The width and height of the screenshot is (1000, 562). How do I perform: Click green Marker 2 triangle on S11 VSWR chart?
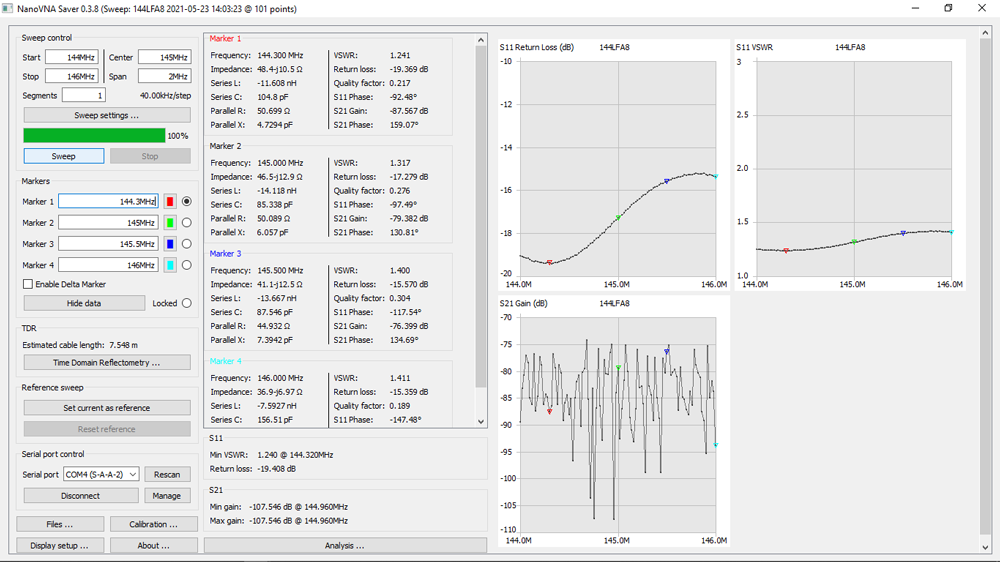(854, 242)
